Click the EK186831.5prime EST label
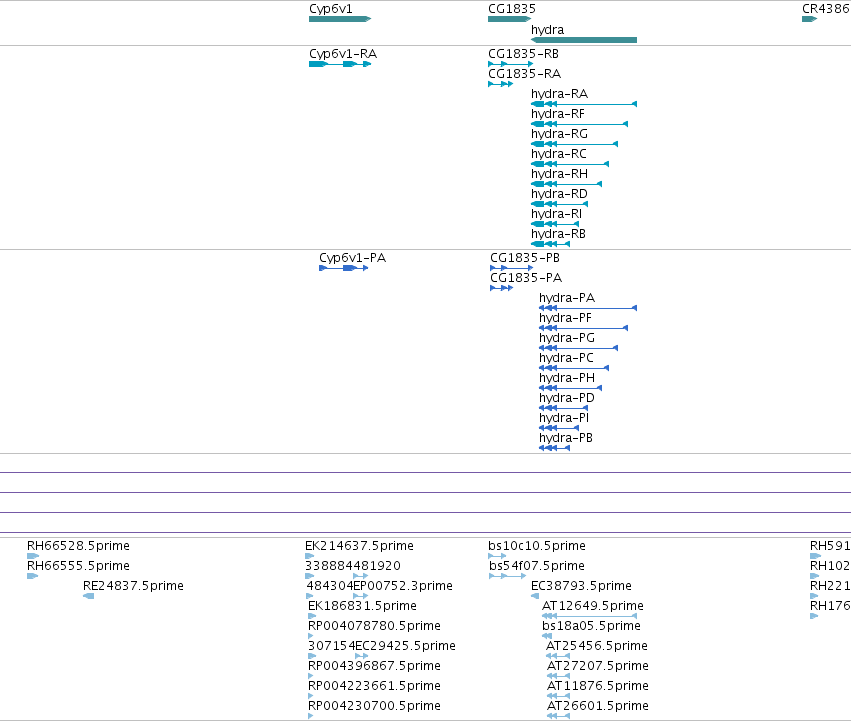Viewport: 851px width, 721px height. (x=362, y=606)
